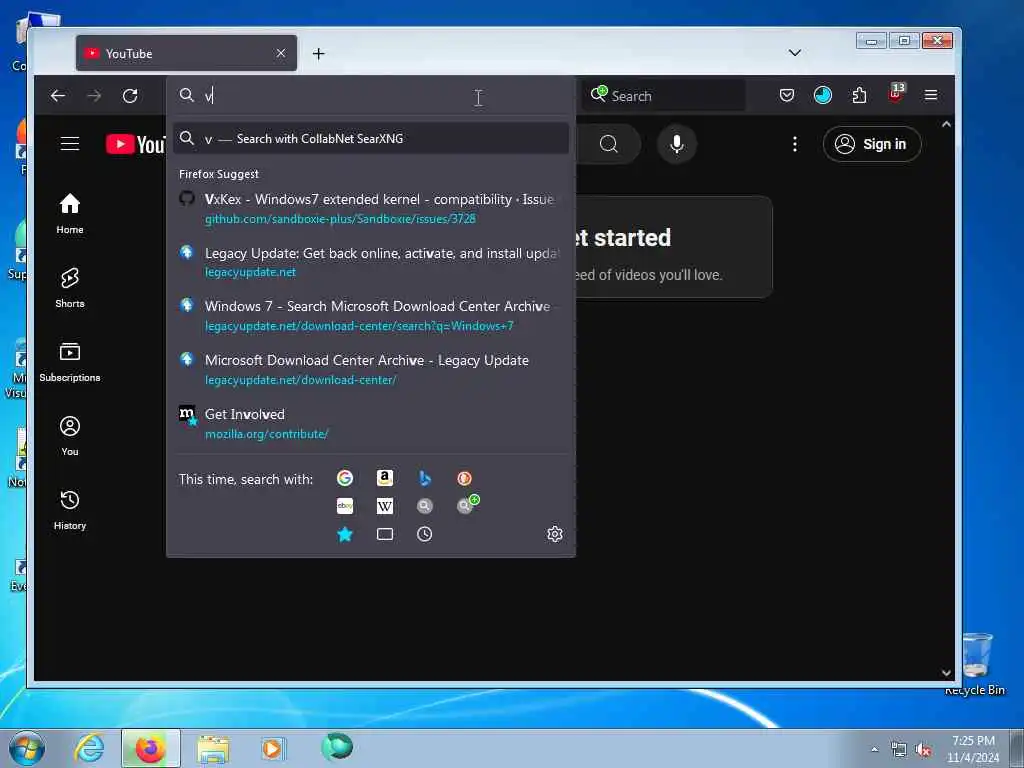The height and width of the screenshot is (768, 1024).
Task: Open History in YouTube sidebar
Action: (70, 509)
